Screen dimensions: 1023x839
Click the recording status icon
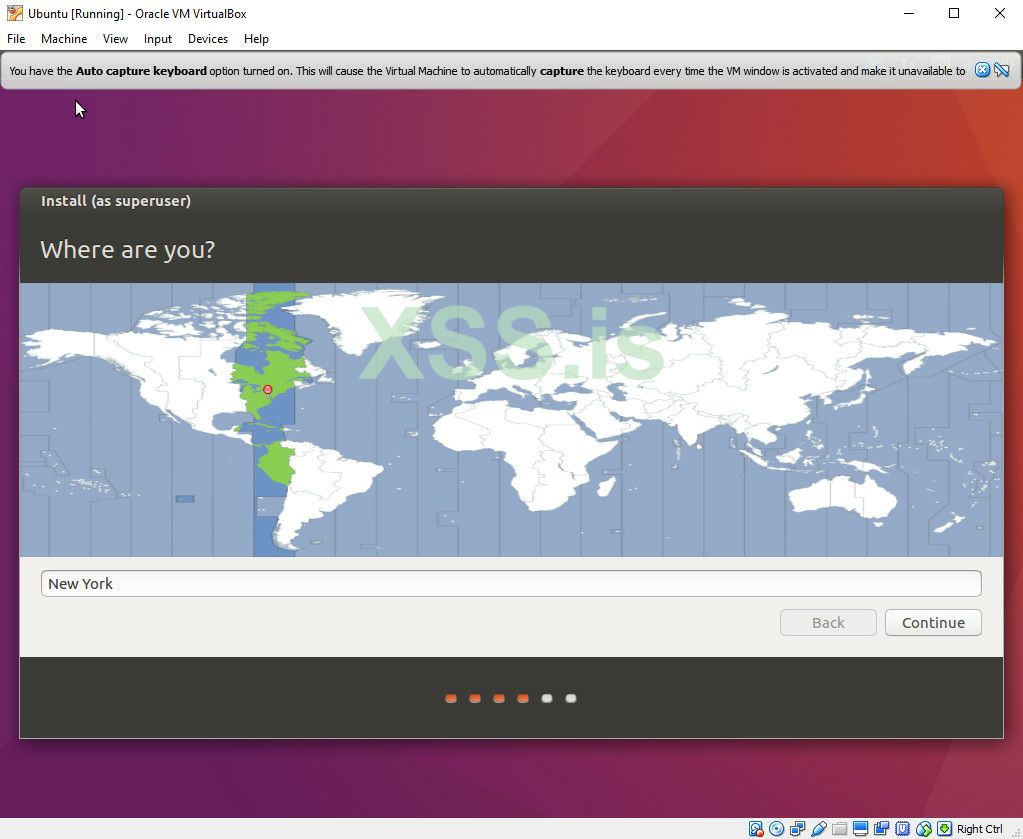(881, 829)
